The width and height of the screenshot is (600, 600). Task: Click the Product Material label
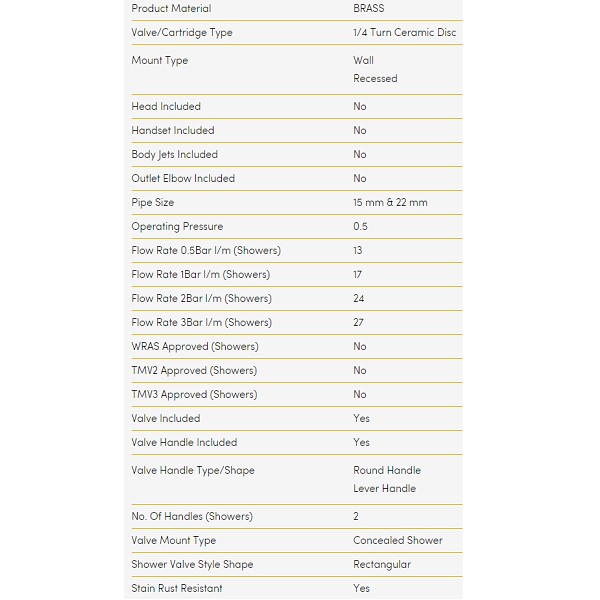tap(171, 8)
